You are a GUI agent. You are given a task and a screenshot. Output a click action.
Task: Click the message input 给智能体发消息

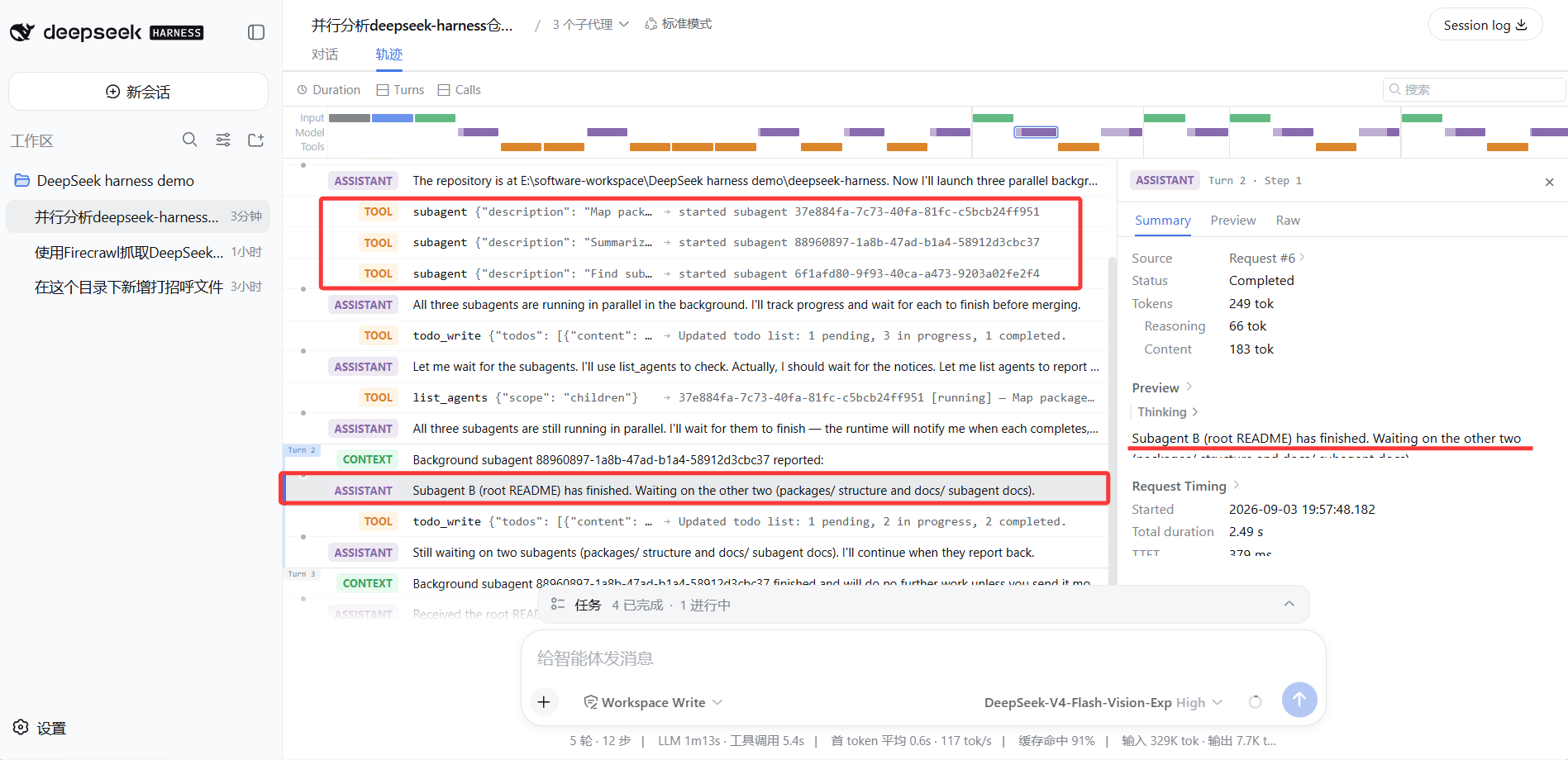923,658
